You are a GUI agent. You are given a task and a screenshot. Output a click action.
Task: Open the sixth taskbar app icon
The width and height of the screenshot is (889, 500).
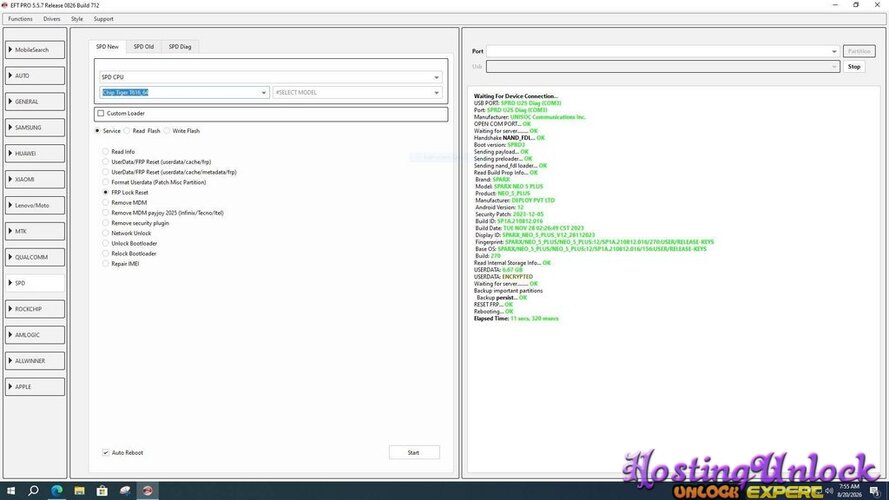pos(125,491)
